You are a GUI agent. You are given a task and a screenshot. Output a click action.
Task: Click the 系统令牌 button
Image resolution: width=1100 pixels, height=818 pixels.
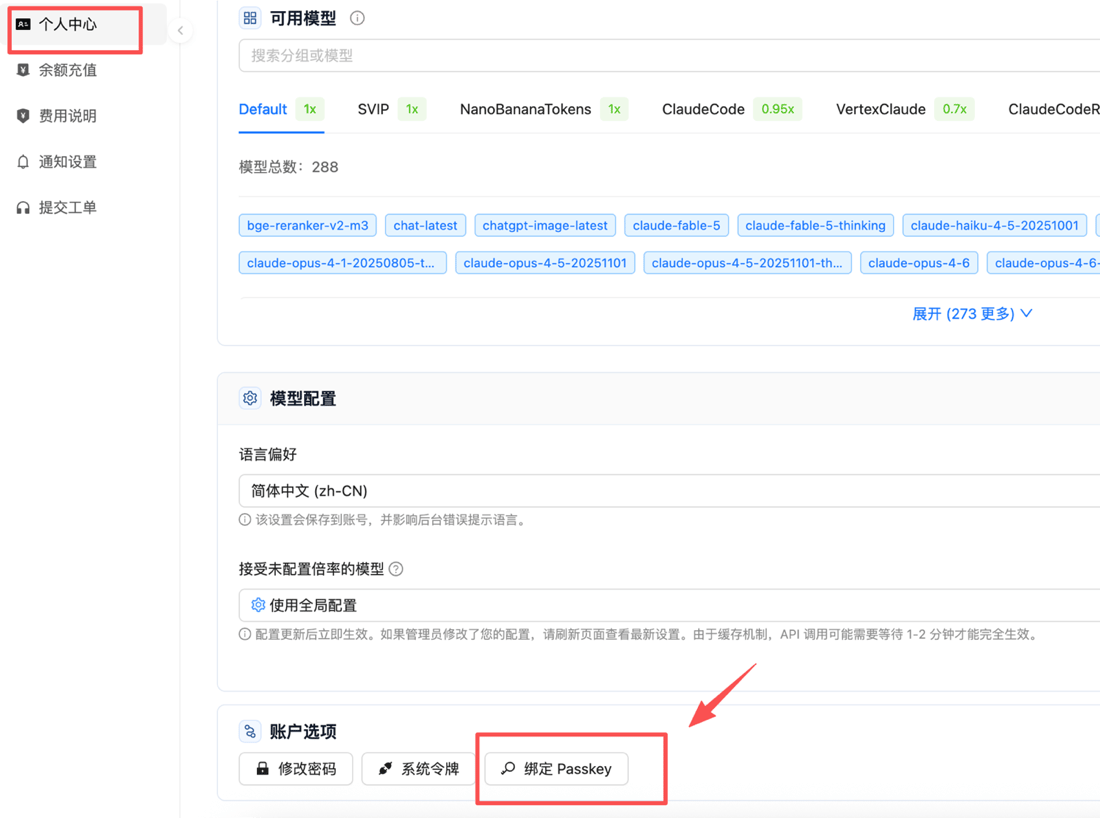click(418, 769)
